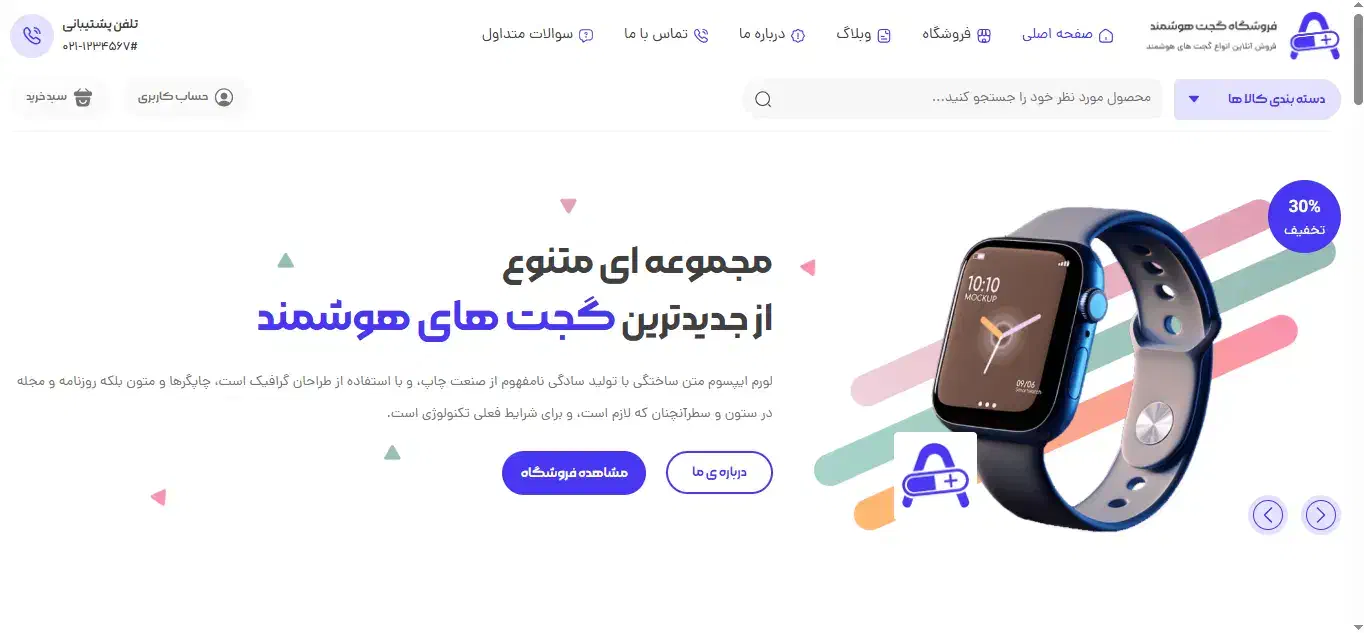
Task: Open the shopping cart basket icon
Action: [83, 97]
